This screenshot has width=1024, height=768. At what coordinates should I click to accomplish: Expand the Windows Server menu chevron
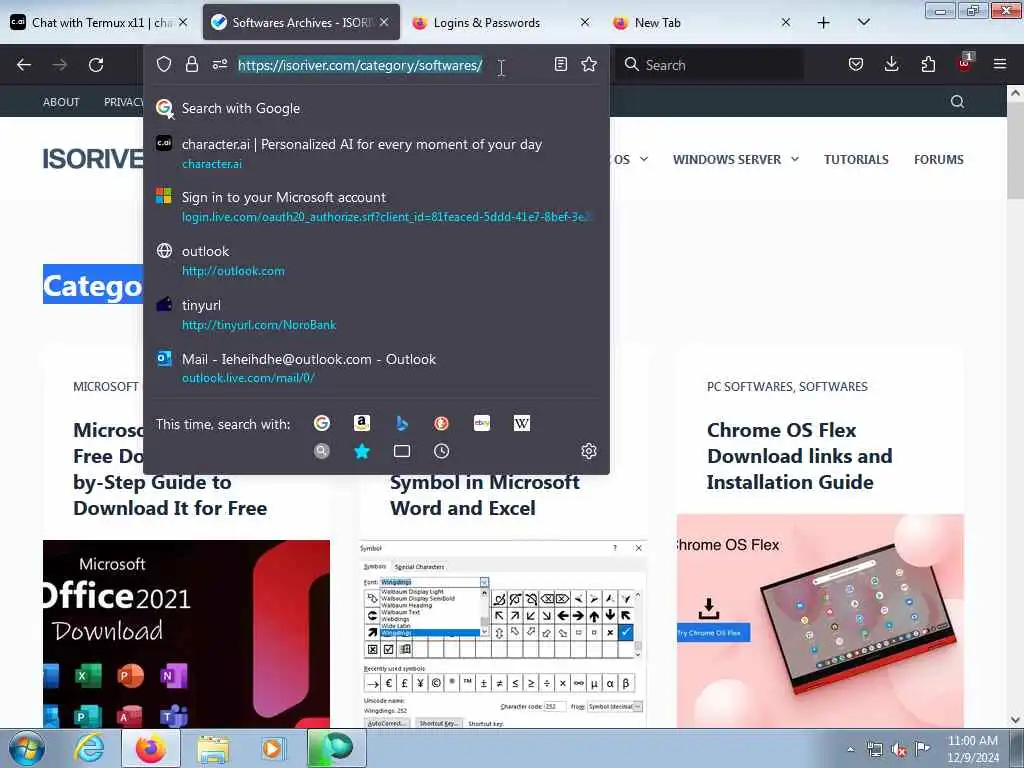[795, 159]
